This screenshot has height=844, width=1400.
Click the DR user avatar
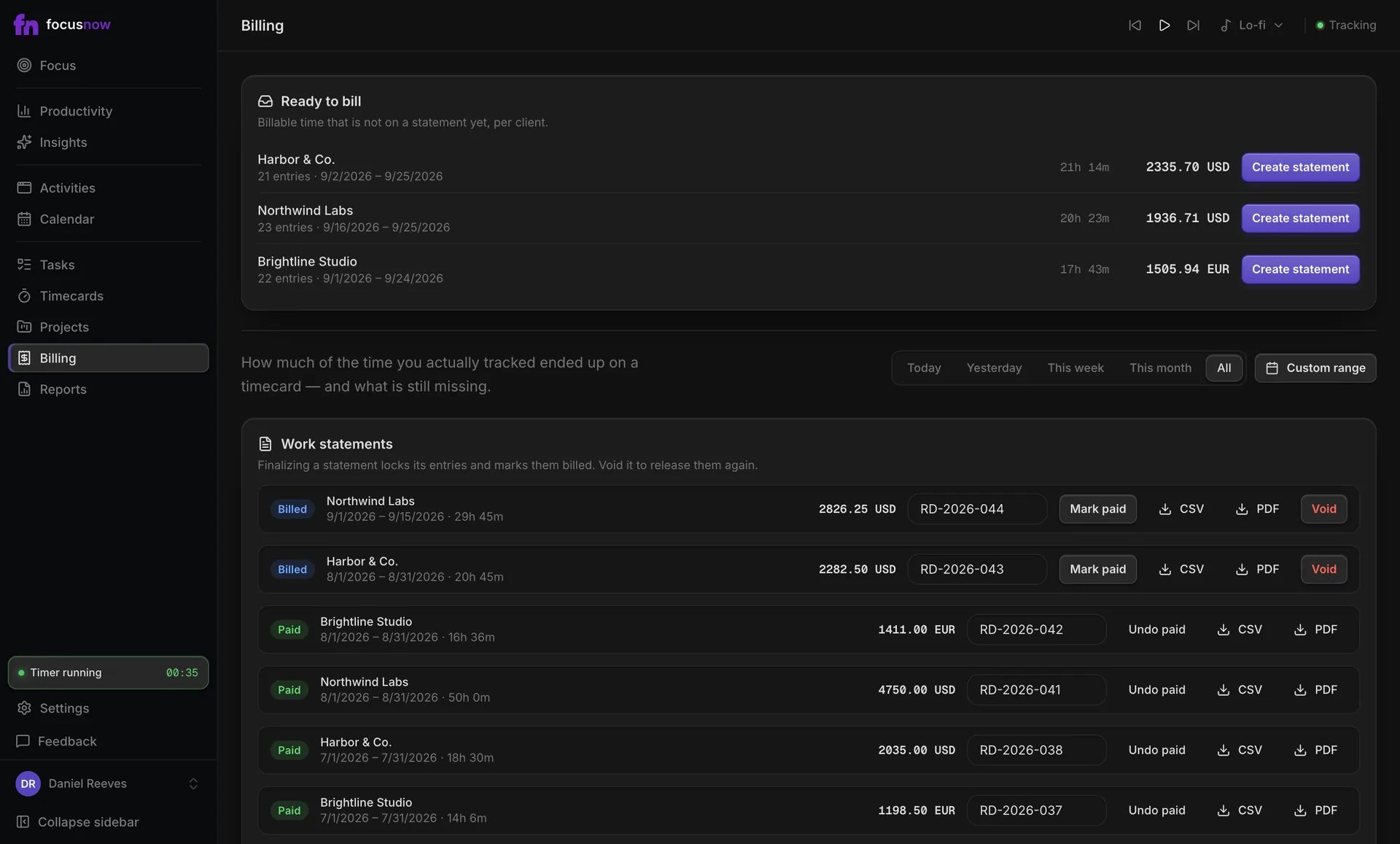tap(28, 783)
